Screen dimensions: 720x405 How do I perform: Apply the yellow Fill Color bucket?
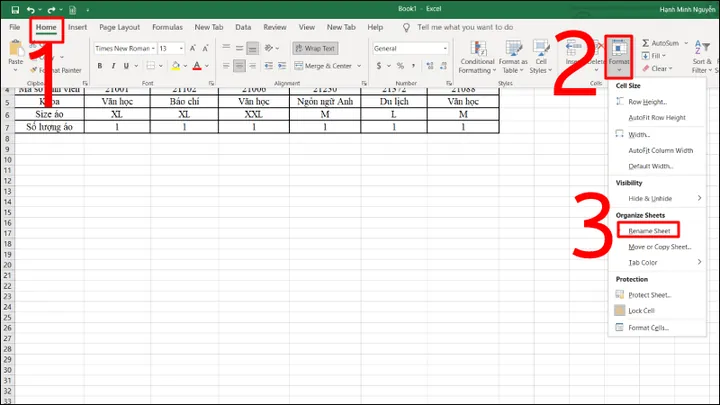coord(175,66)
